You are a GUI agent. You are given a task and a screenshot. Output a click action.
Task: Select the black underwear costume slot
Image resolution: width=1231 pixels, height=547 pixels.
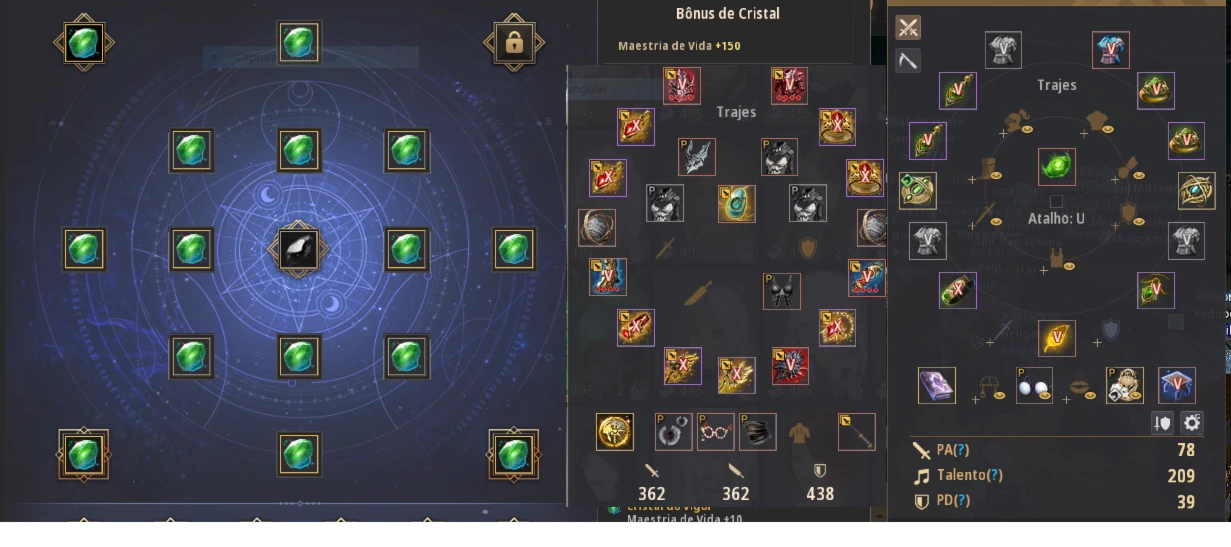point(782,291)
